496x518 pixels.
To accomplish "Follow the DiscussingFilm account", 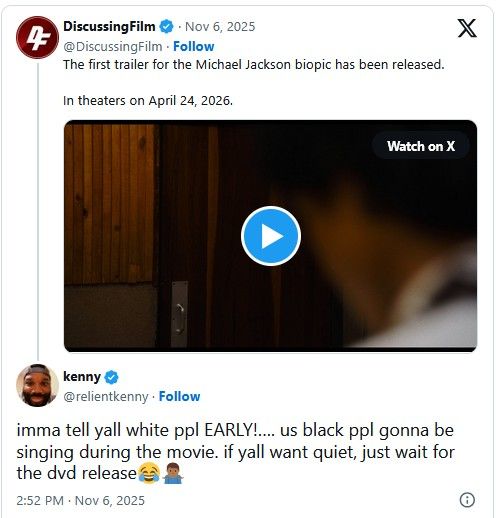I will pyautogui.click(x=193, y=46).
